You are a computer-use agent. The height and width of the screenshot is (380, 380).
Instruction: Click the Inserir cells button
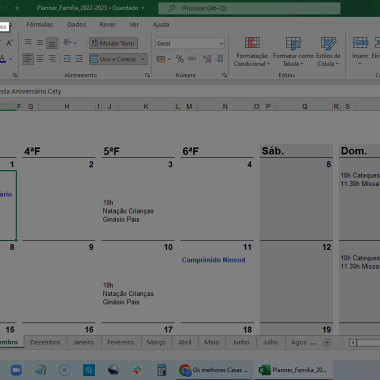point(360,51)
